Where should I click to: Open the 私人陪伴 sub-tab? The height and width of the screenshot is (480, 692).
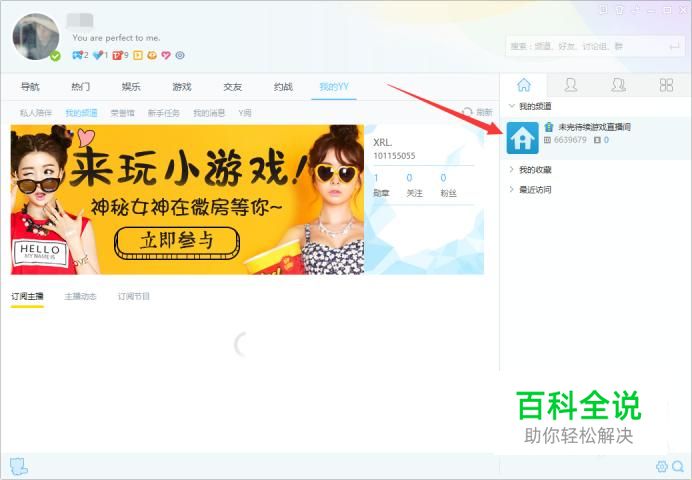coord(36,113)
